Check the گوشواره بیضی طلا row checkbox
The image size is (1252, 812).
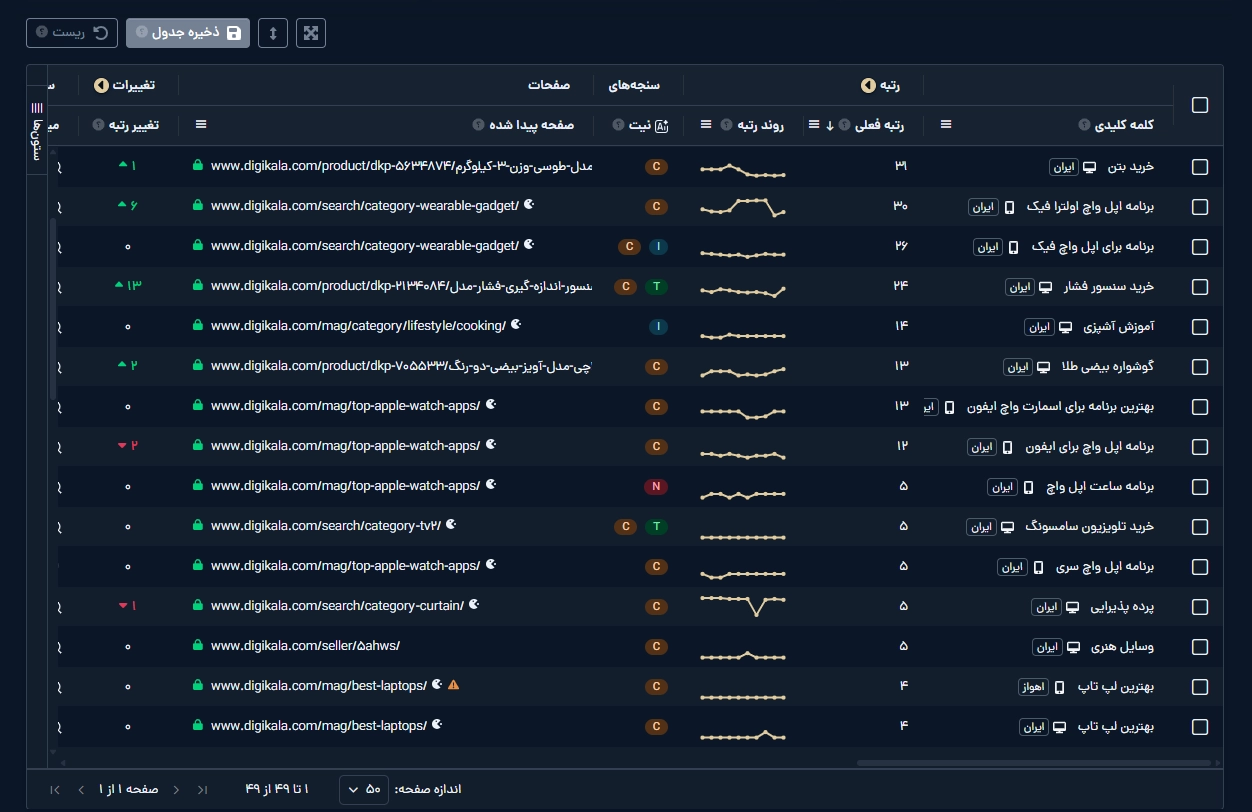pyautogui.click(x=1200, y=367)
